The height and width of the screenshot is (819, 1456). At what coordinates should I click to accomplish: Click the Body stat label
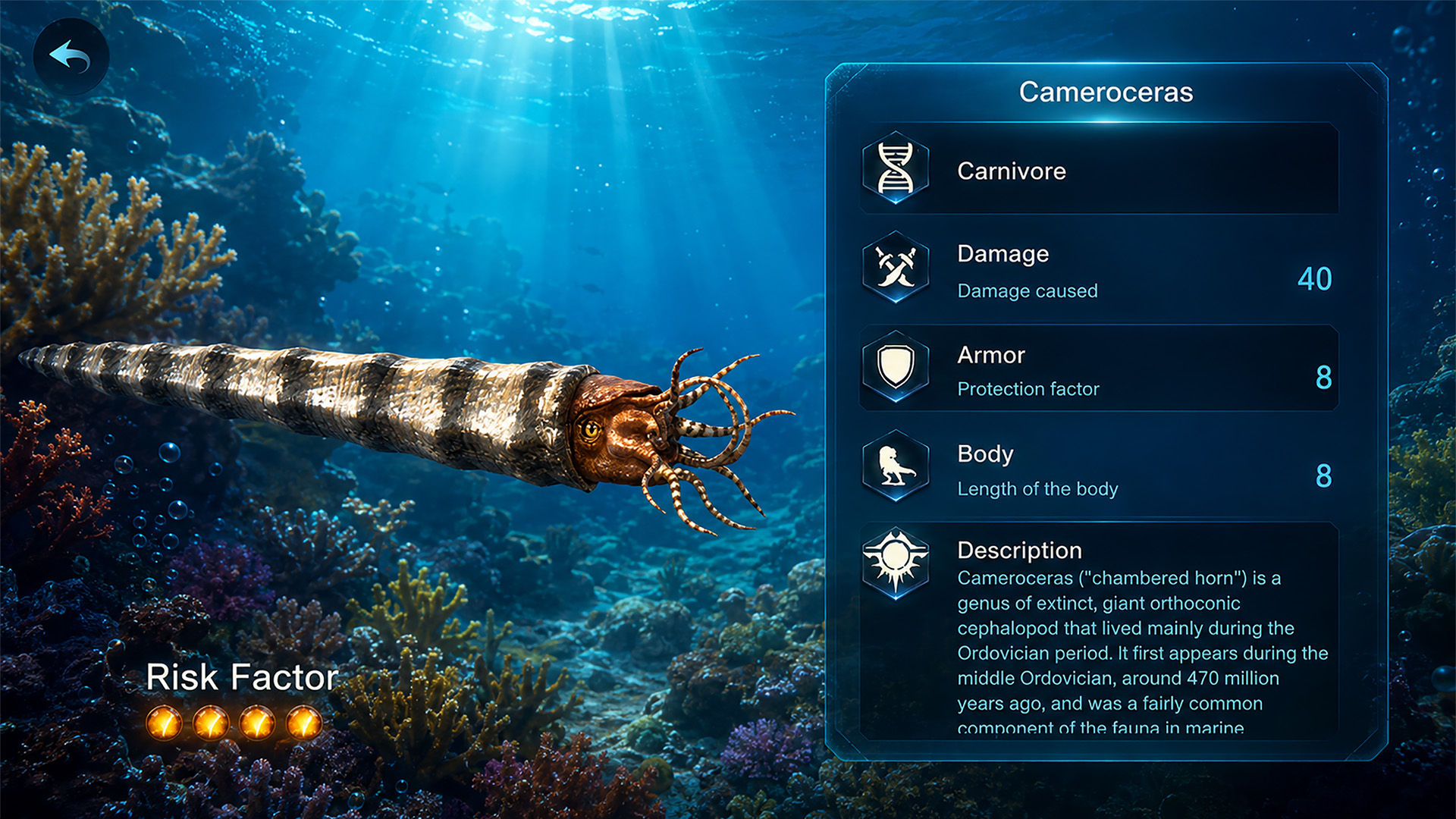coord(985,453)
